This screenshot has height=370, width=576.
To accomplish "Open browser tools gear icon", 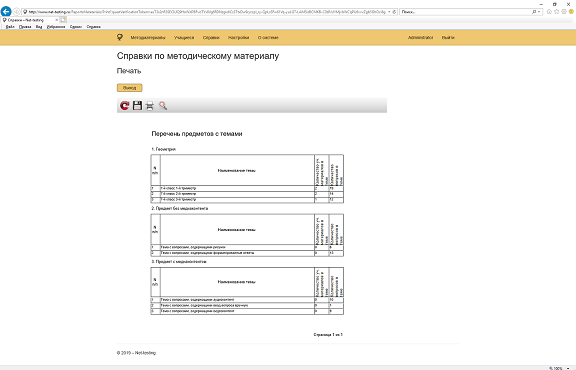I will [564, 12].
